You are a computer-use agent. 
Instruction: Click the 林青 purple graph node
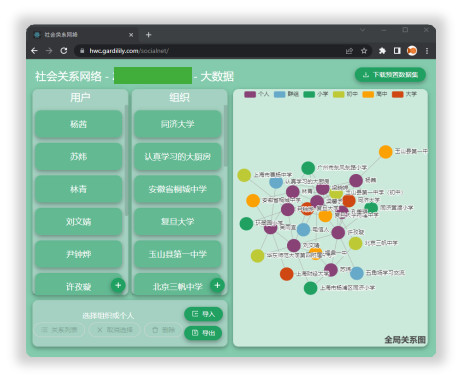[x=293, y=192]
